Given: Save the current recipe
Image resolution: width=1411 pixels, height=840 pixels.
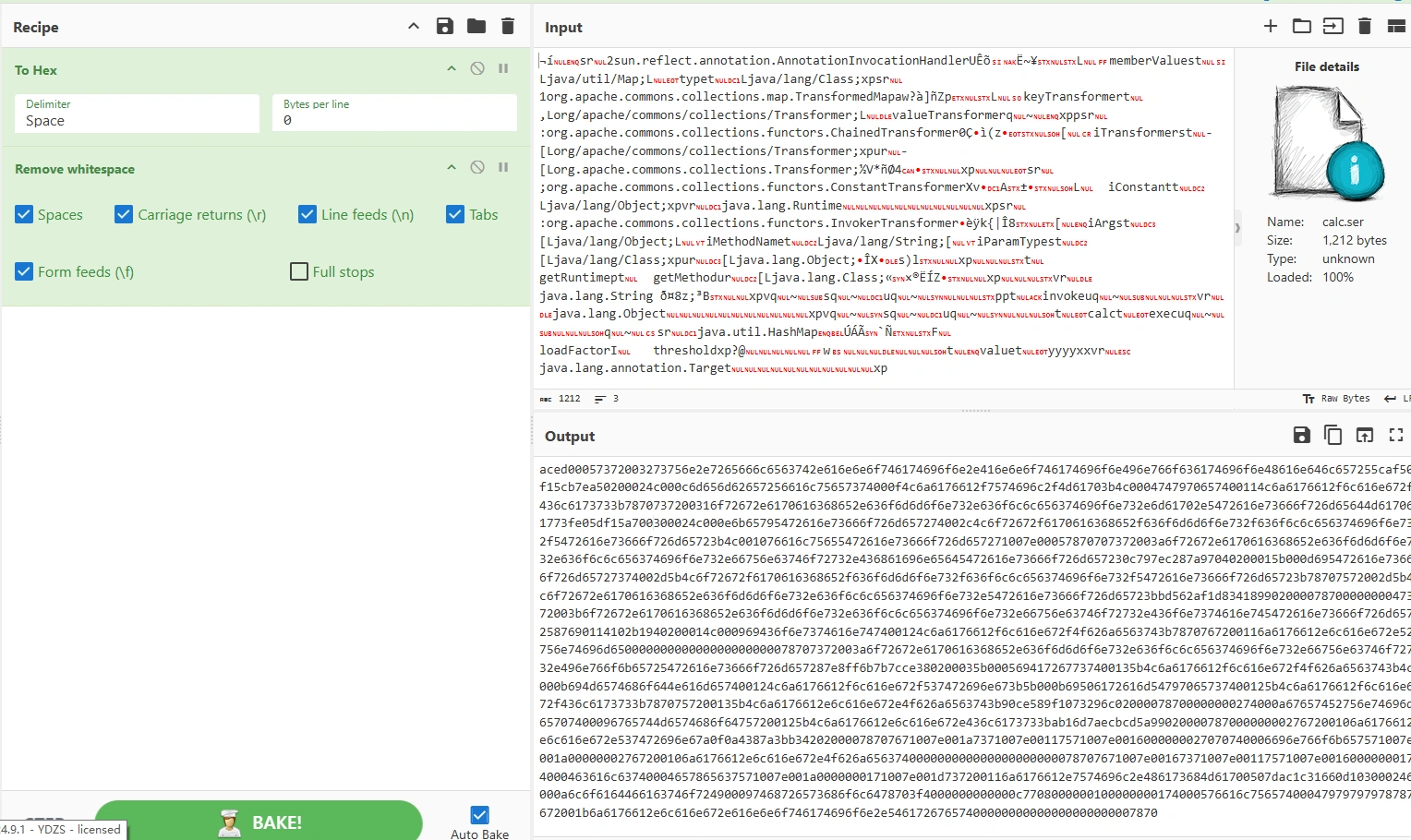Looking at the screenshot, I should 445,26.
